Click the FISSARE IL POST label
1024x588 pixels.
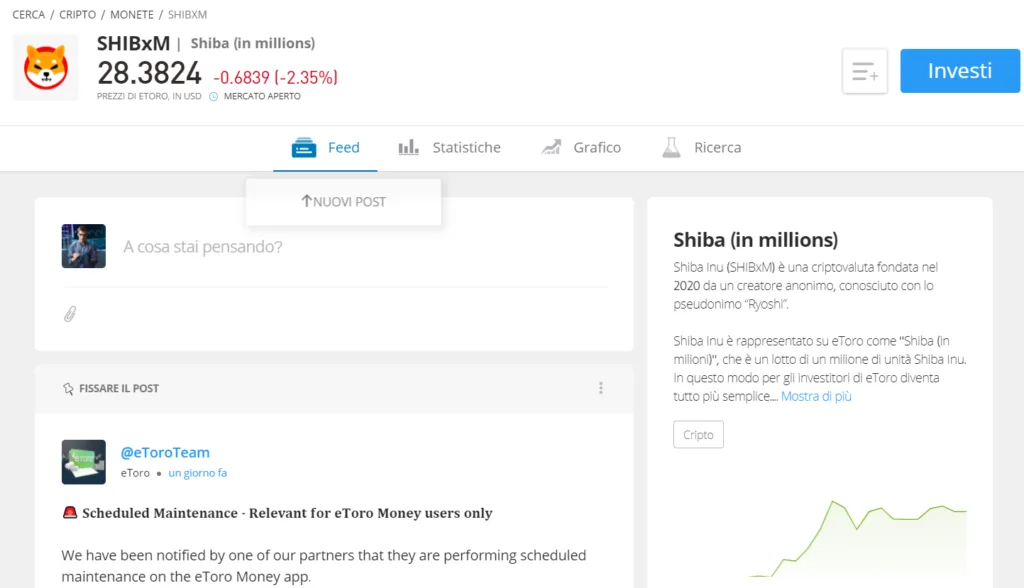119,388
